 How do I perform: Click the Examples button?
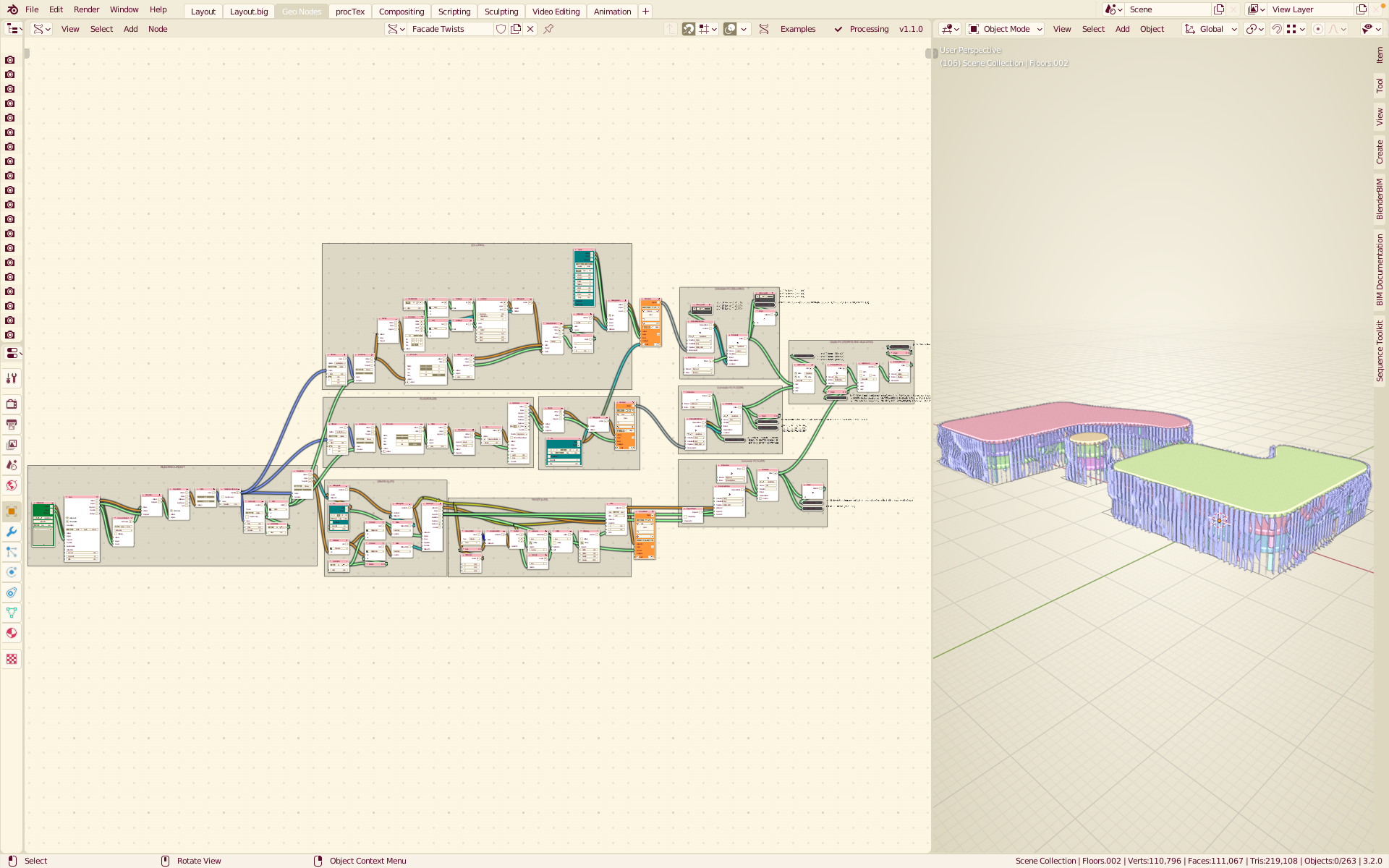click(x=798, y=29)
